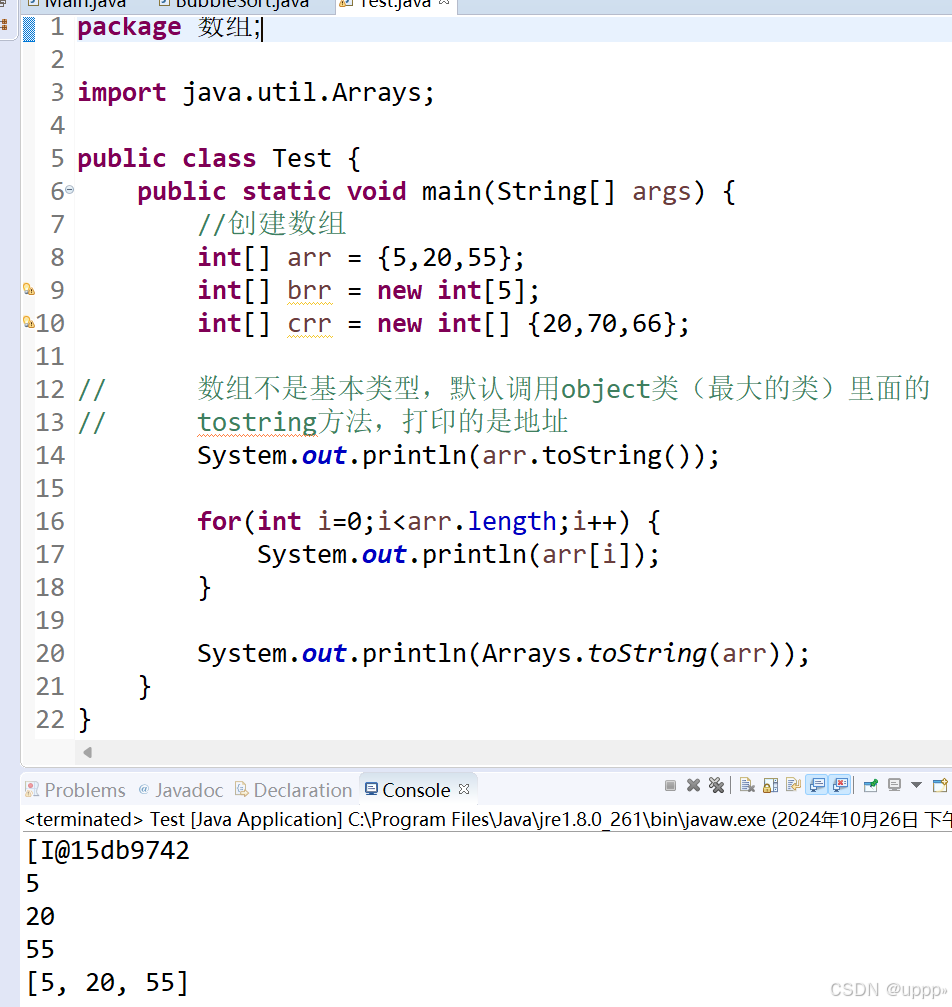This screenshot has width=952, height=1007.
Task: Click the underlined variable 'brr' on line 9
Action: pyautogui.click(x=309, y=290)
